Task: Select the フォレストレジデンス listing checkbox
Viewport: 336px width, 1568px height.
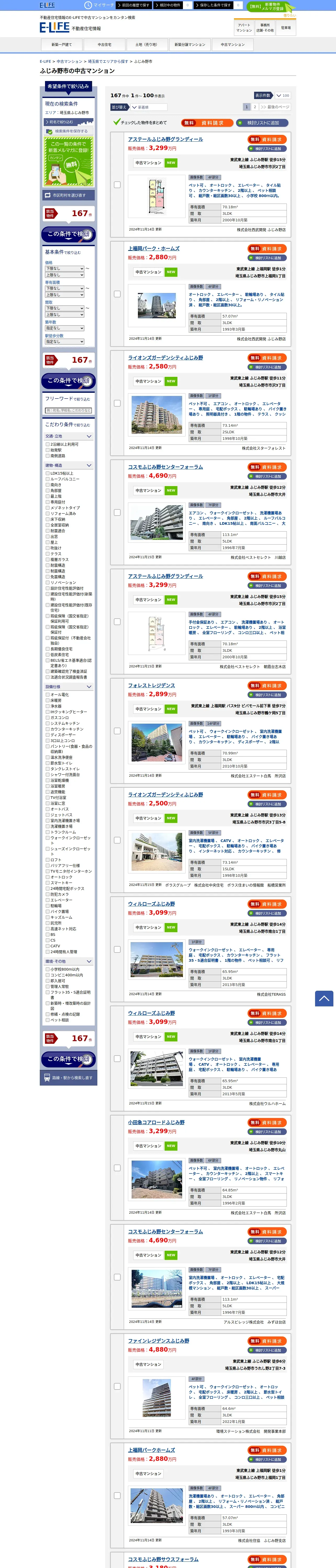Action: click(x=117, y=731)
